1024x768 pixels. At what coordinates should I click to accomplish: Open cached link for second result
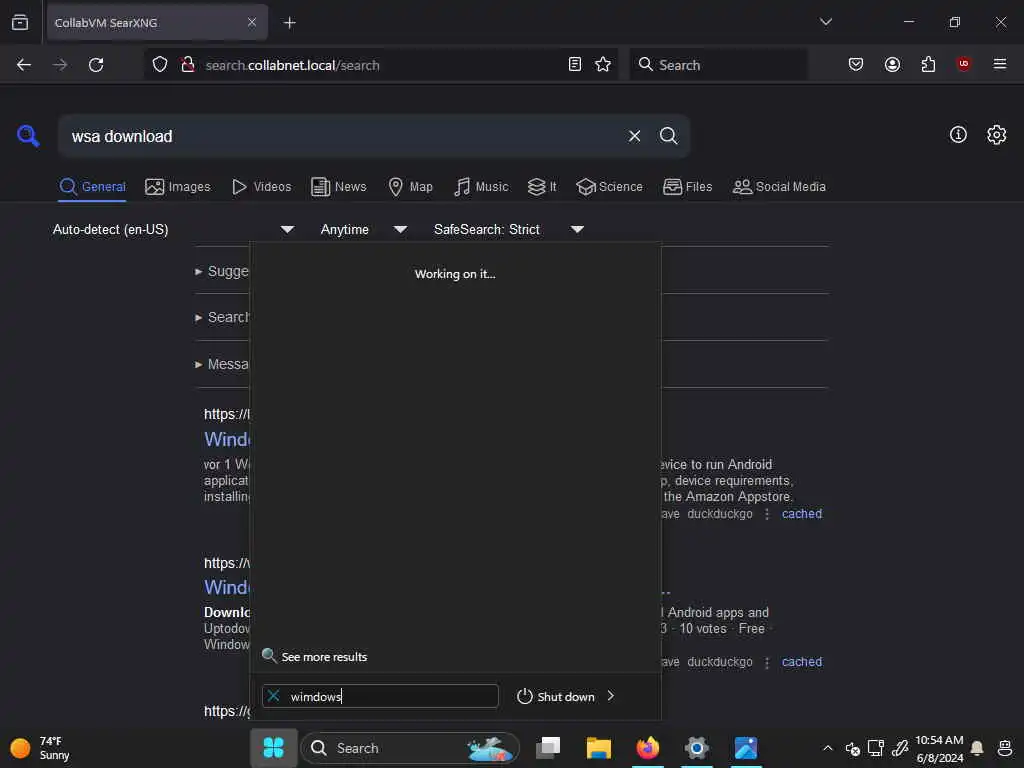(801, 662)
